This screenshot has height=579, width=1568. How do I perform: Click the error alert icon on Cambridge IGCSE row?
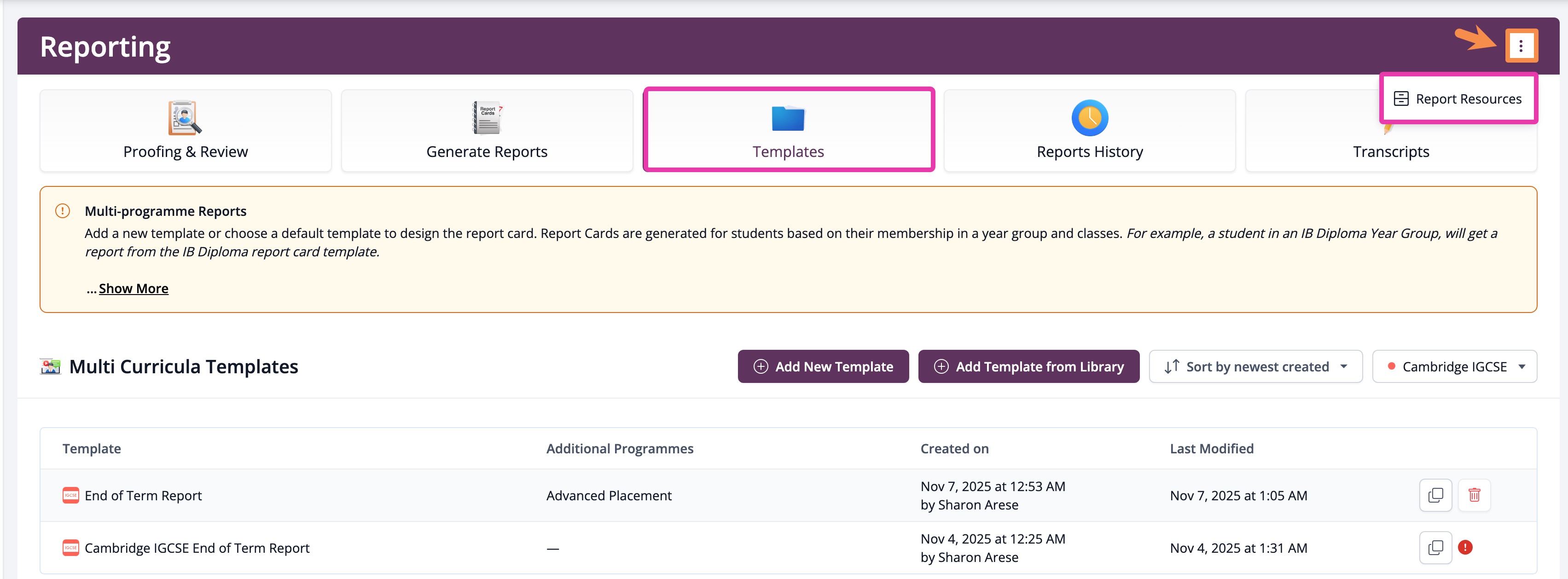pyautogui.click(x=1465, y=547)
